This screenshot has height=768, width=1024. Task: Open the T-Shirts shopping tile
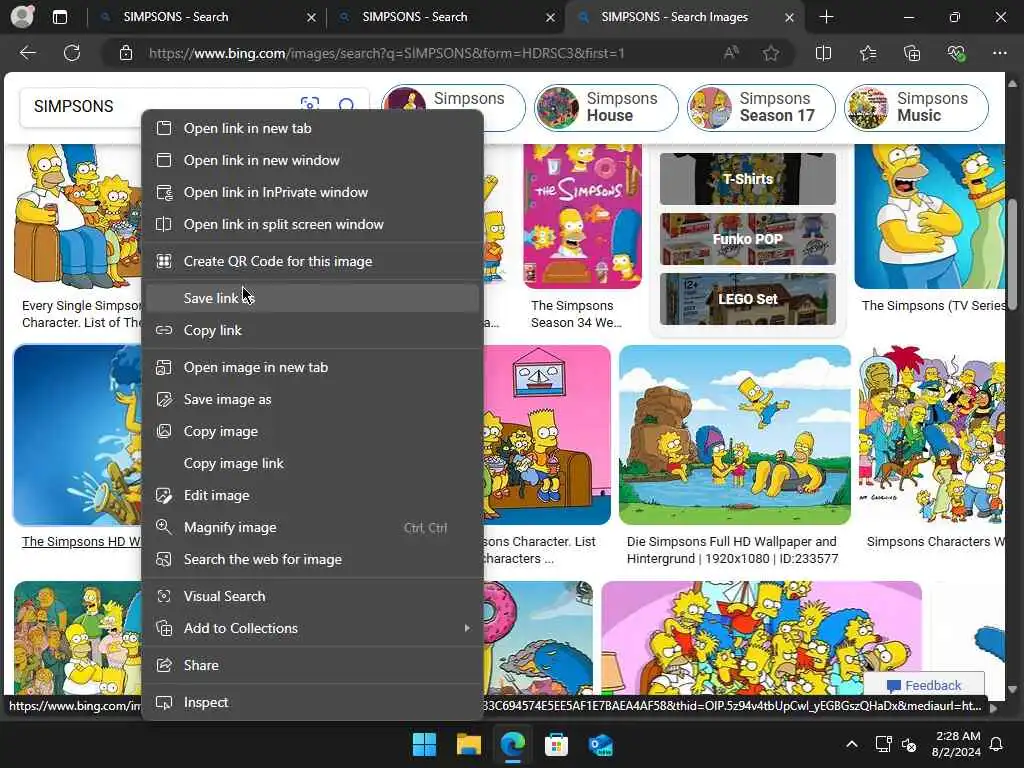pos(748,179)
